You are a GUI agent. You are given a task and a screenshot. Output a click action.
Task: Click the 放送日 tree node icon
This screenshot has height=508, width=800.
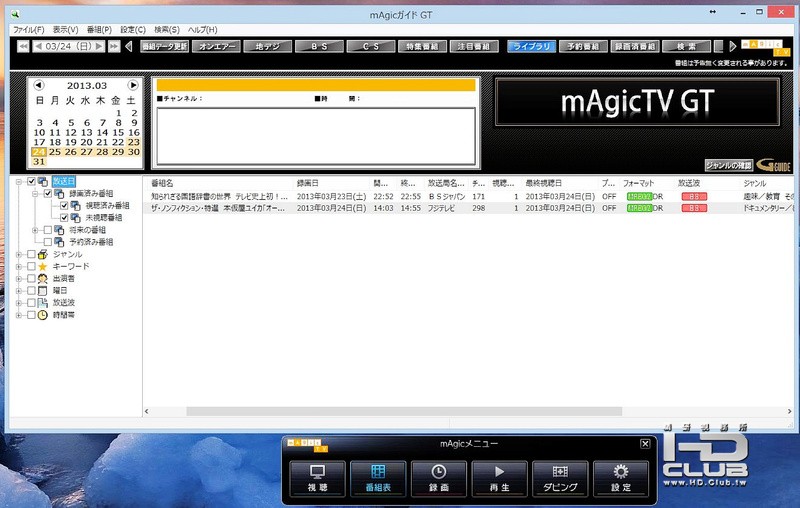(43, 181)
